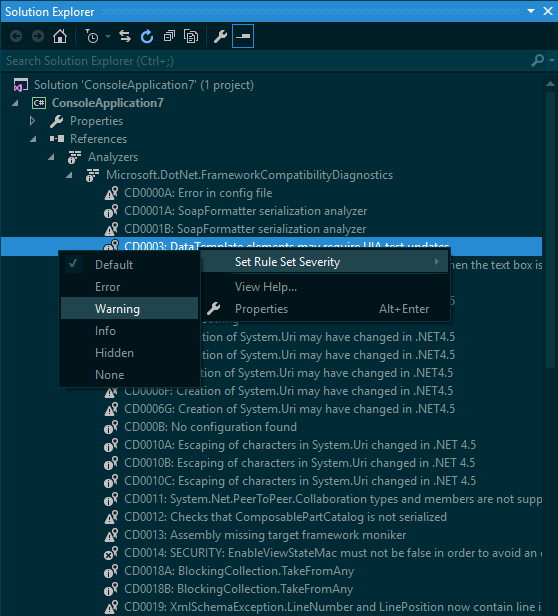Click warning icon for CD0001B rule
This screenshot has width=558, height=616.
[x=111, y=229]
